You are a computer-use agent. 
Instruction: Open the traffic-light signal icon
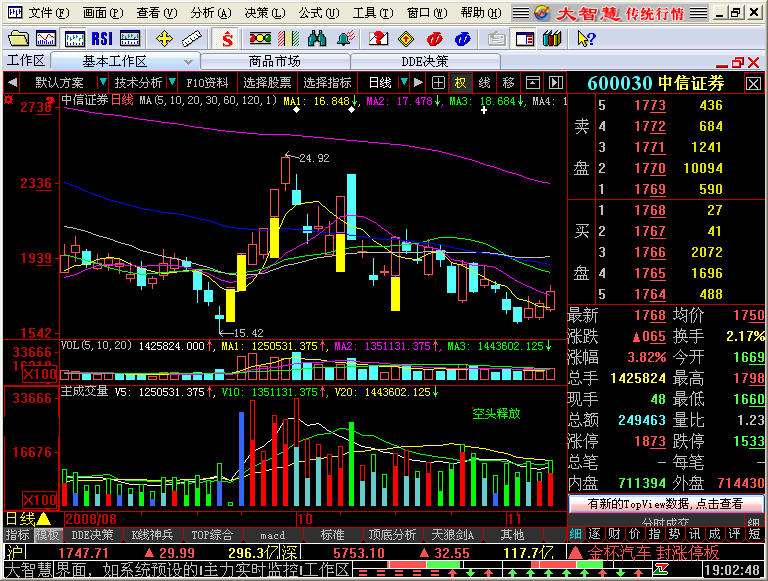[x=260, y=39]
